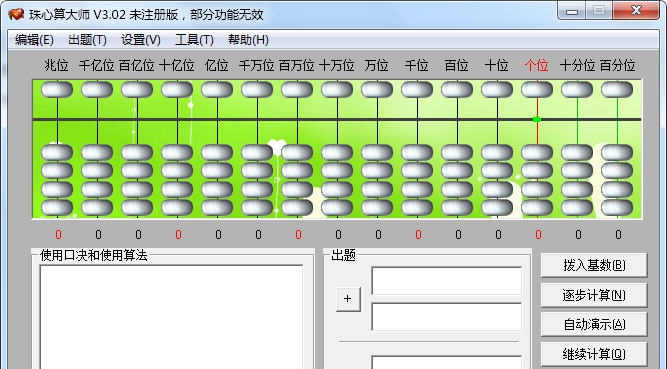The height and width of the screenshot is (369, 667).
Task: Open the 工具(T) menu
Action: [194, 40]
